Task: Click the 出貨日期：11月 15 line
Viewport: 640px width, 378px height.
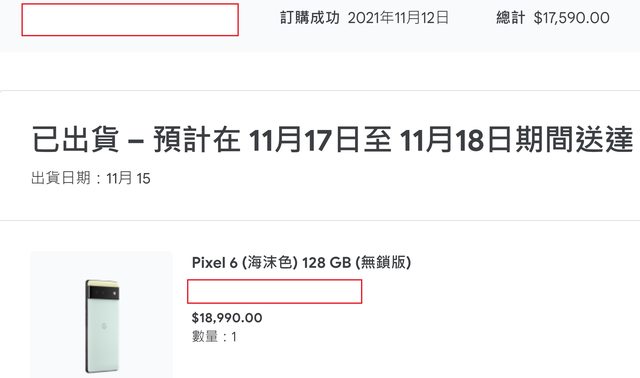Action: coord(91,178)
